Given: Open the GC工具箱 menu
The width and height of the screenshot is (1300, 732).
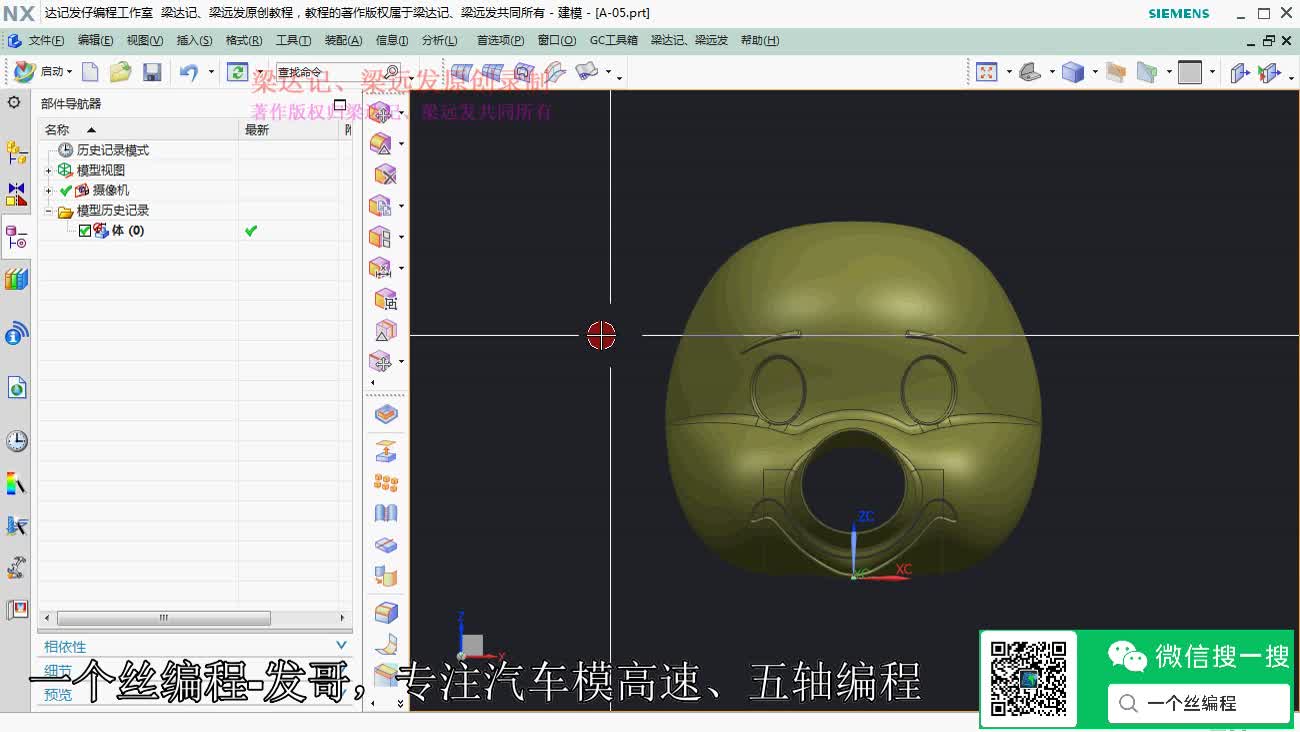Looking at the screenshot, I should (613, 40).
